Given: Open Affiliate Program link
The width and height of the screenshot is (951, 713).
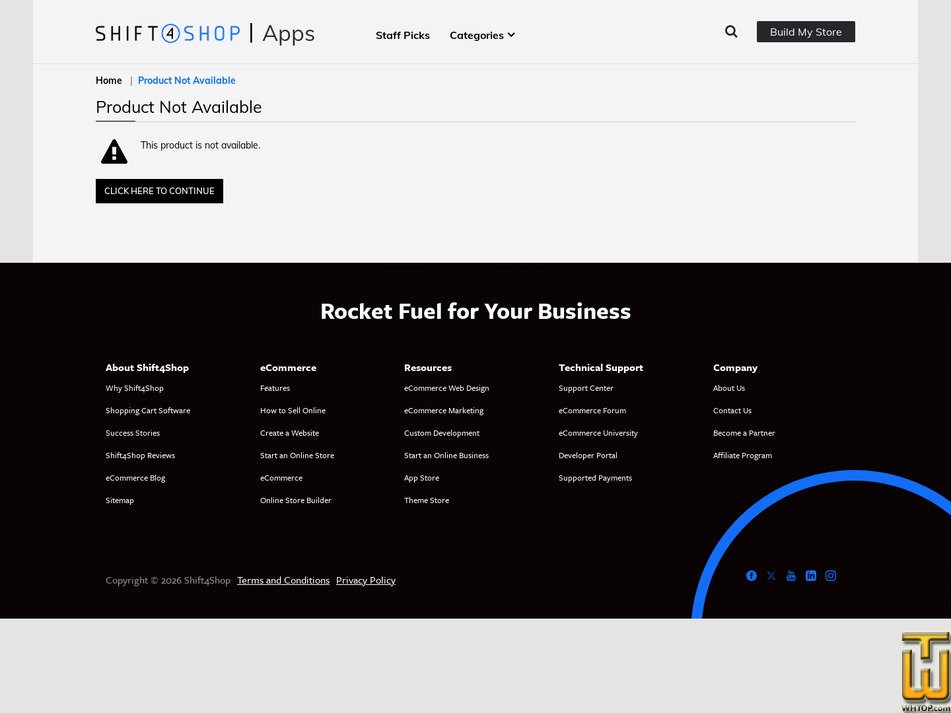Looking at the screenshot, I should tap(743, 455).
